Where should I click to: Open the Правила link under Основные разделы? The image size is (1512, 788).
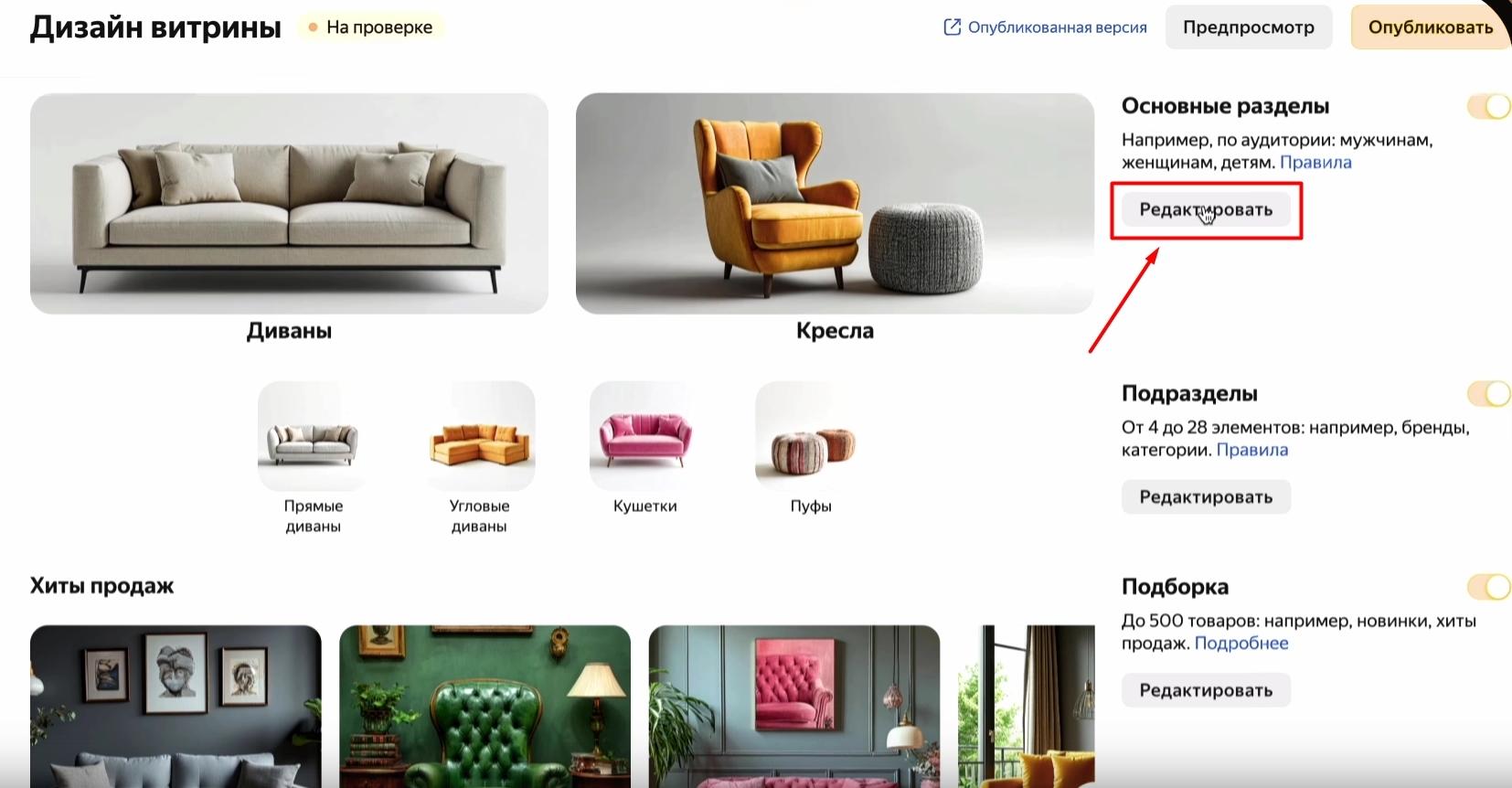(x=1315, y=163)
